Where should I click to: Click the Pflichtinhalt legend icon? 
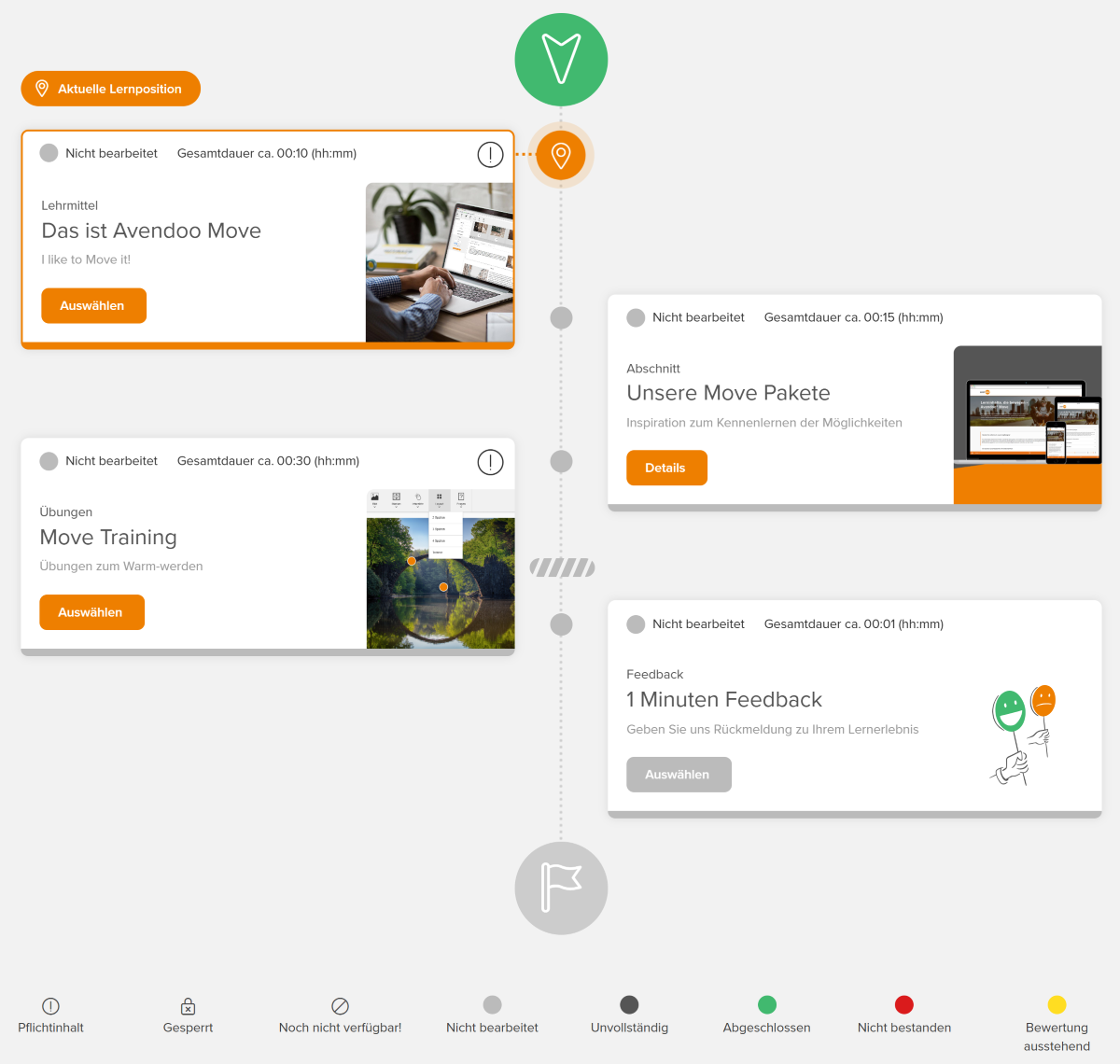point(50,1006)
